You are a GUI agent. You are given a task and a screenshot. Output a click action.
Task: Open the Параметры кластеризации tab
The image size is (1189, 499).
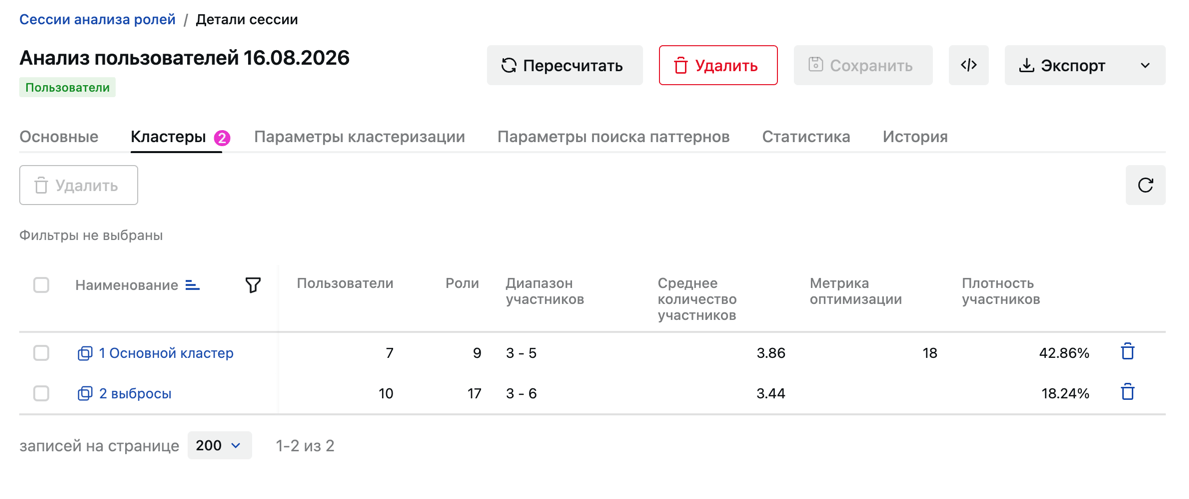(359, 137)
